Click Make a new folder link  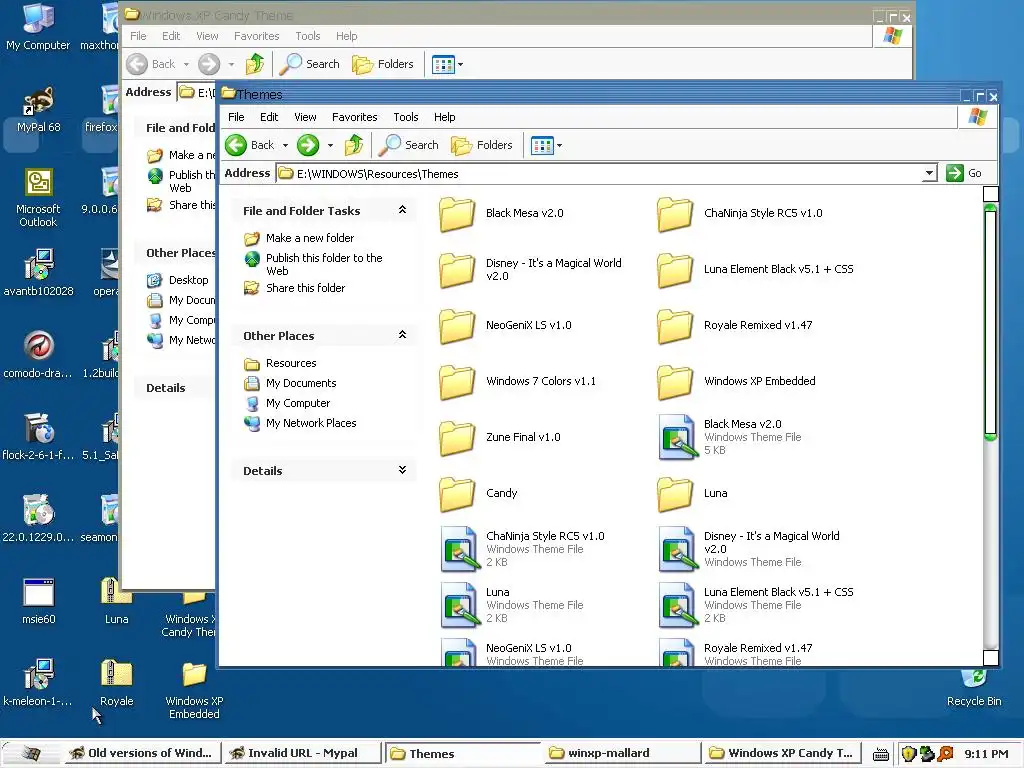pos(310,238)
